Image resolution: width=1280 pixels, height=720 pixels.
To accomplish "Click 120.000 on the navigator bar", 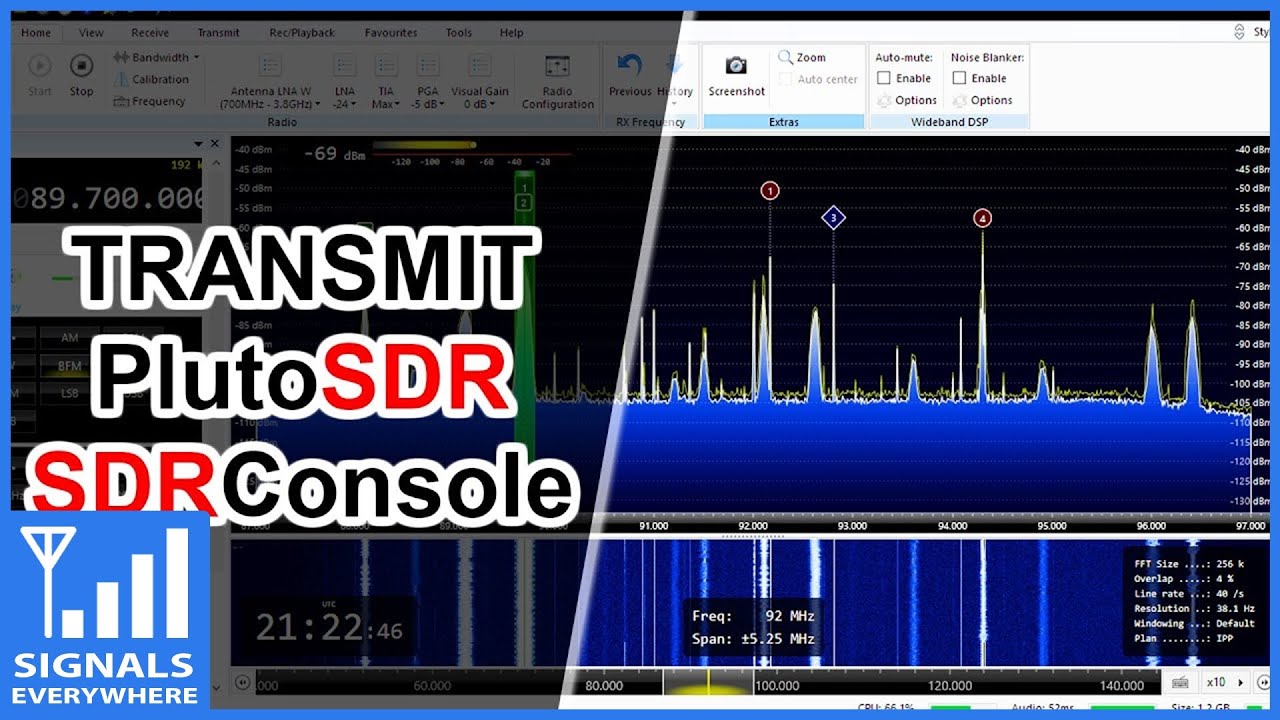I will point(950,686).
